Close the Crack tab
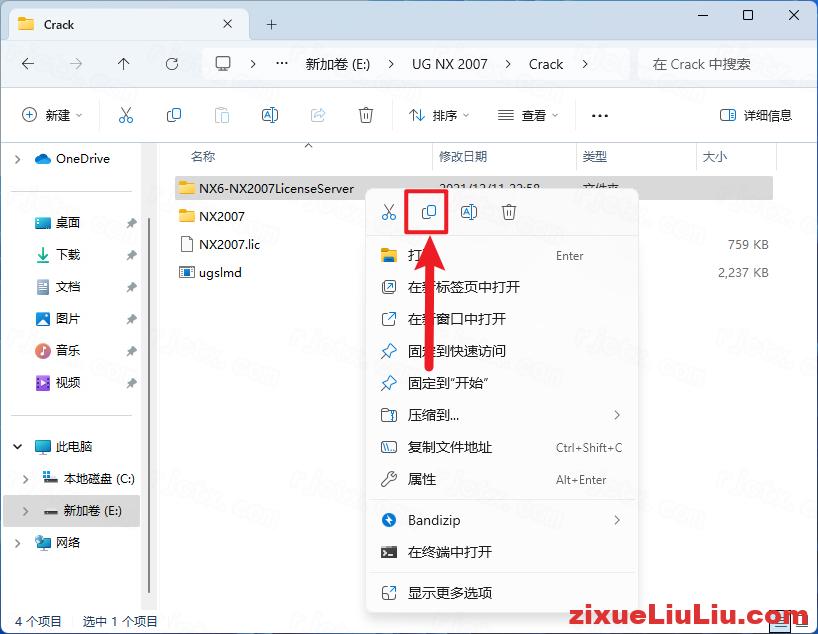 (227, 24)
